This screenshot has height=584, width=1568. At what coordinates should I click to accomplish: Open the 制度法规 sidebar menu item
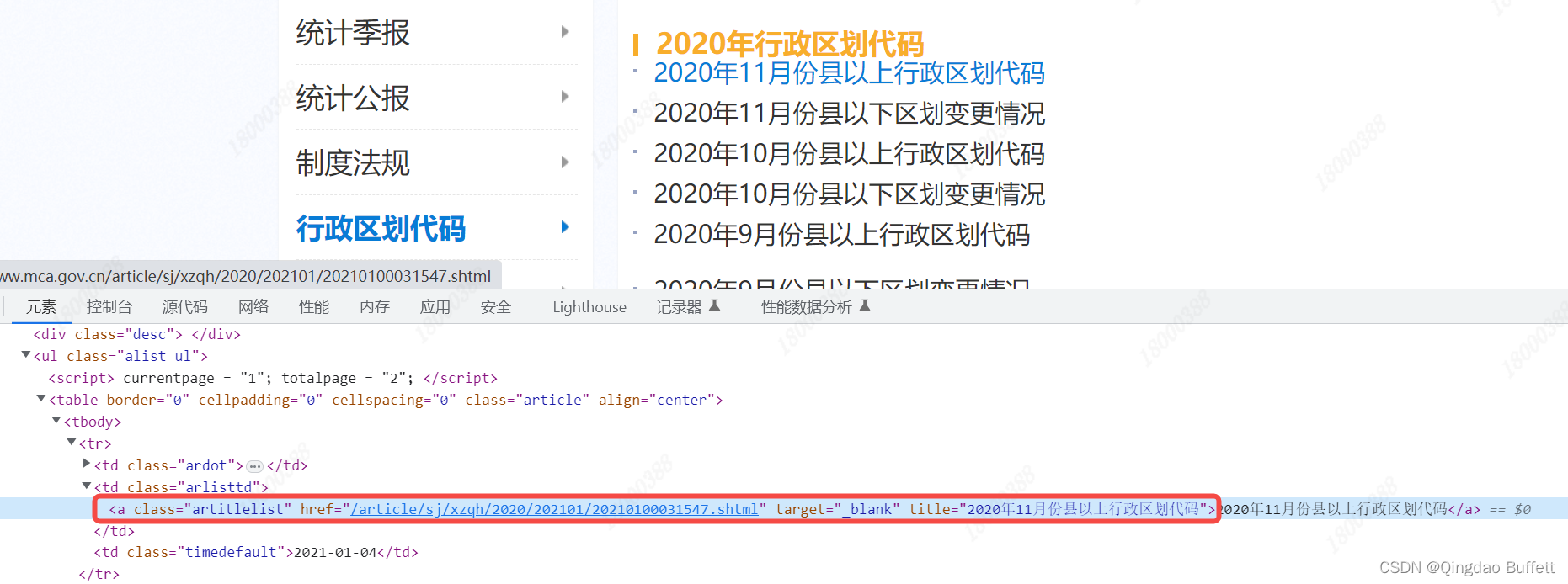point(353,163)
